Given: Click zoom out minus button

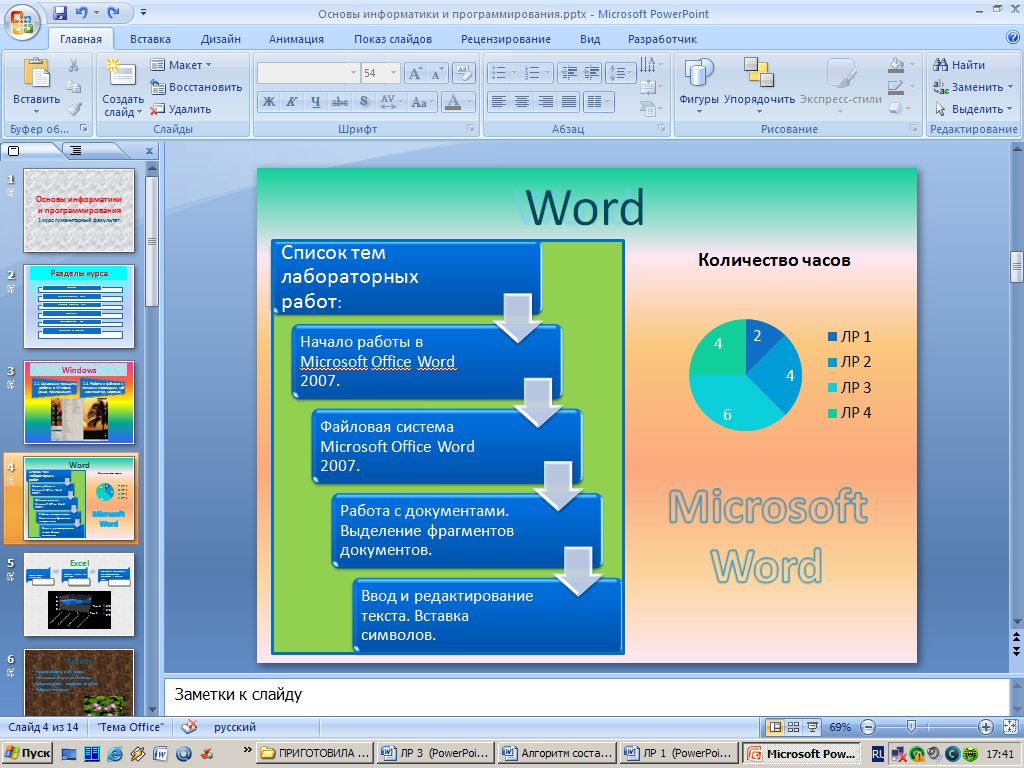Looking at the screenshot, I should (868, 727).
